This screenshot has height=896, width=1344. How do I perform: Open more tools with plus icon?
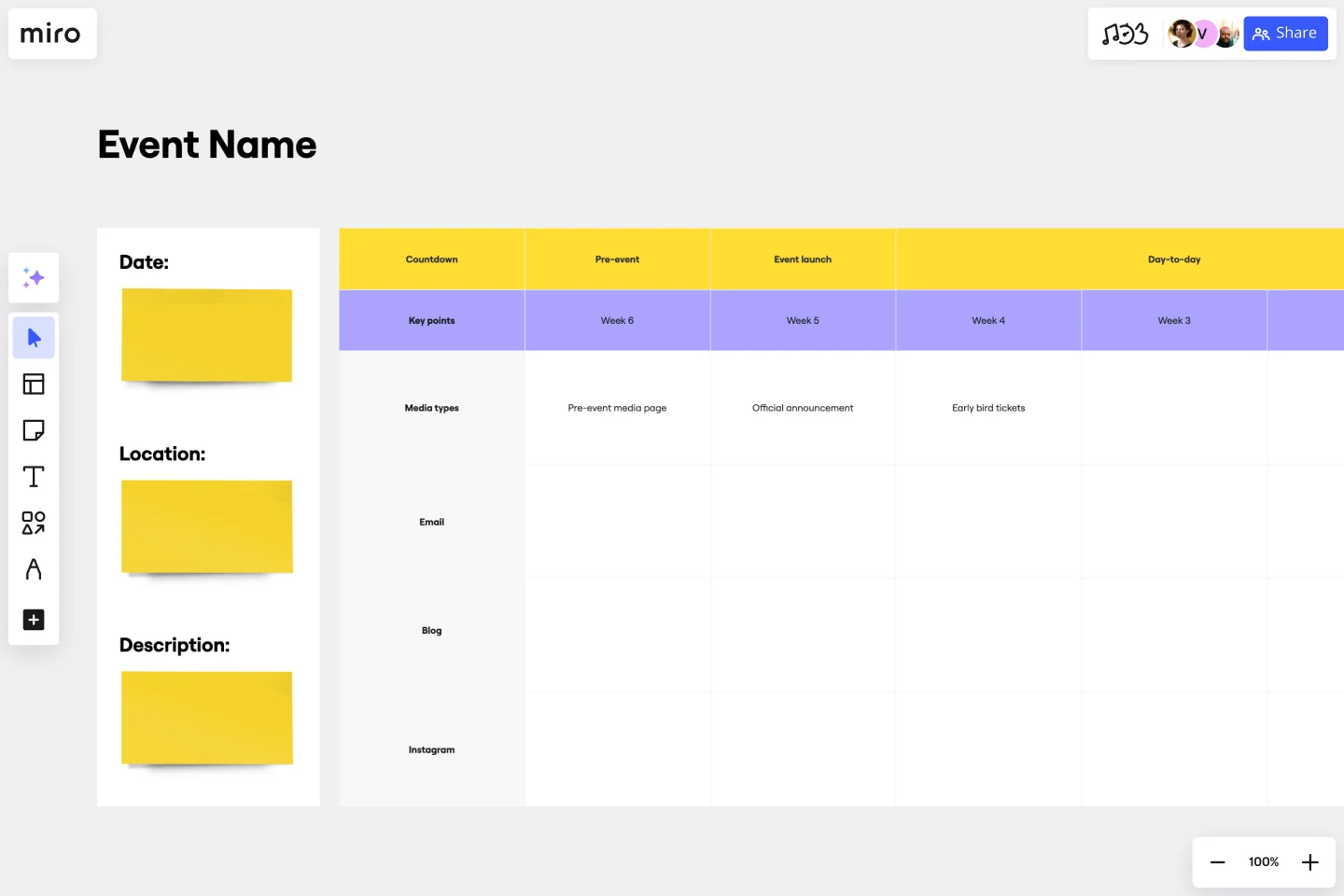(x=34, y=620)
